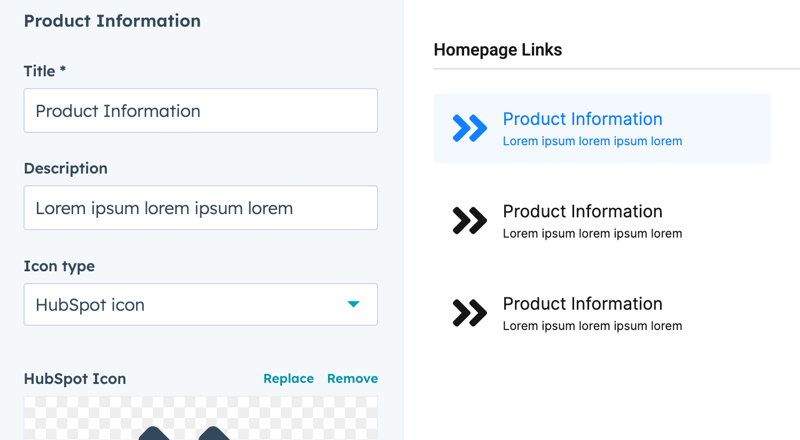
Task: Click the Product Information panel heading
Action: pyautogui.click(x=112, y=21)
